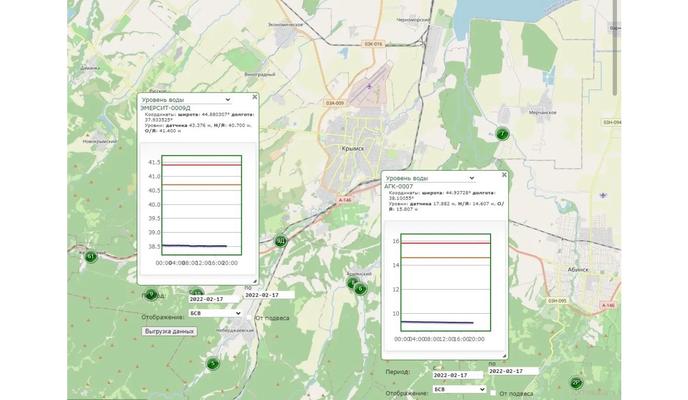Click the vertical scrollbar at top right
688x400 pixels.
614,30
